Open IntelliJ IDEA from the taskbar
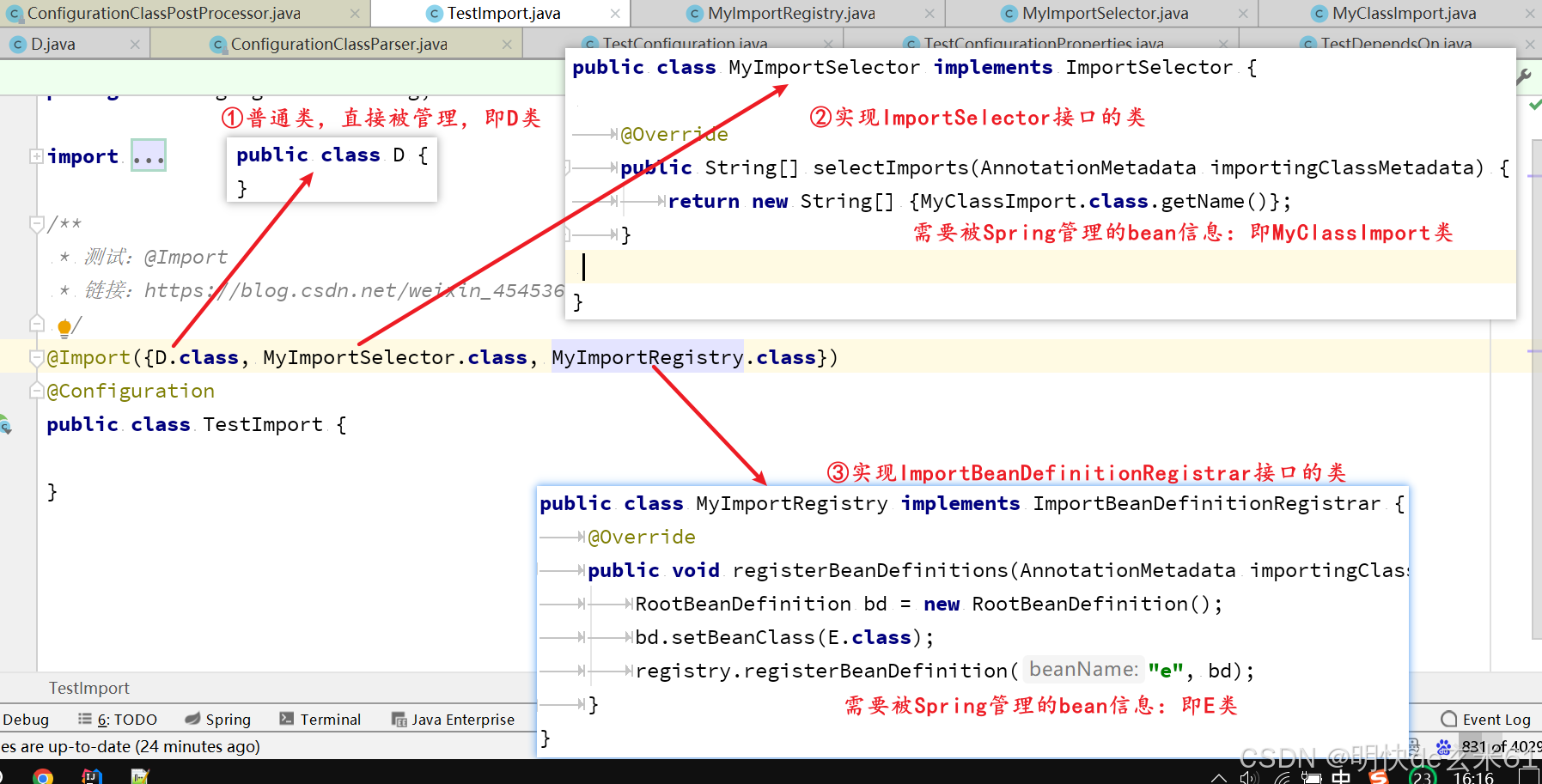The image size is (1542, 784). (x=92, y=776)
